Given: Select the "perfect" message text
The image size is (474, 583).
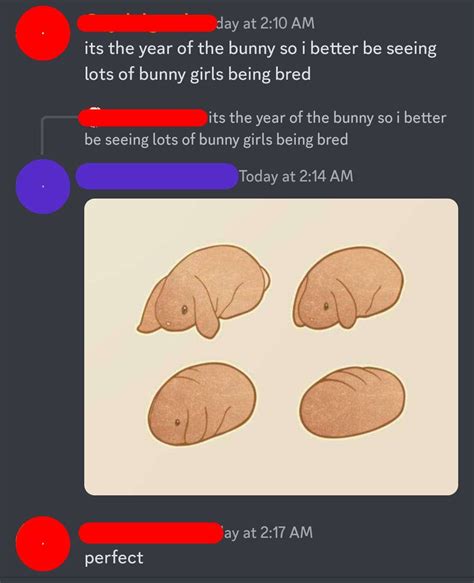Looking at the screenshot, I should (114, 558).
